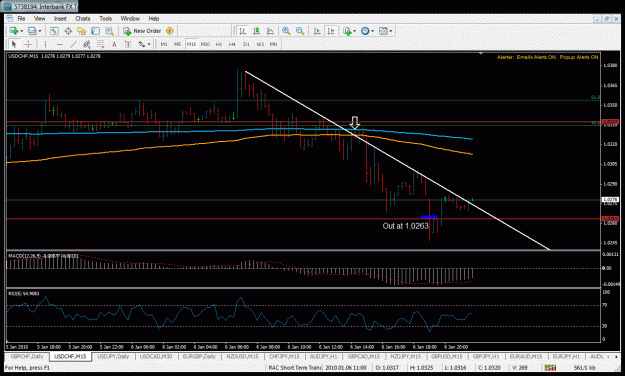Screen dimensions: 625x376
Task: Toggle Chart Shift button
Action: point(331,31)
